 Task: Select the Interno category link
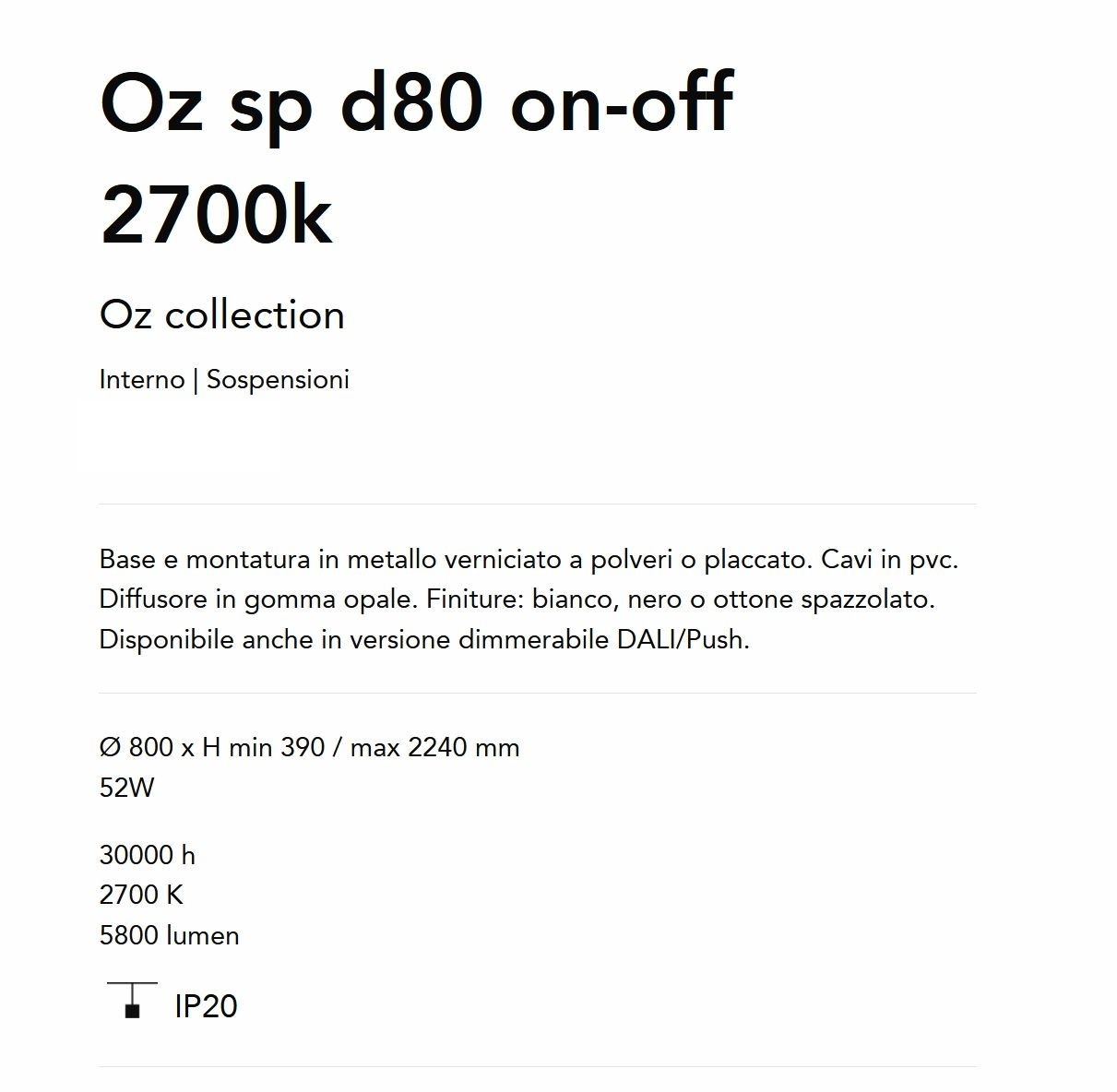pyautogui.click(x=142, y=380)
